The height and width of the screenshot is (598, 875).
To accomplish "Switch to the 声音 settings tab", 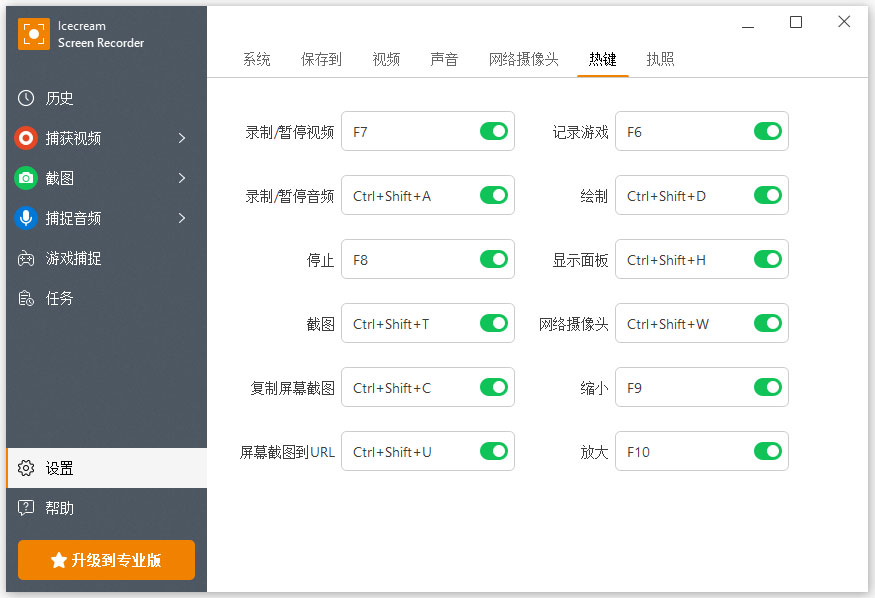I will (x=444, y=59).
